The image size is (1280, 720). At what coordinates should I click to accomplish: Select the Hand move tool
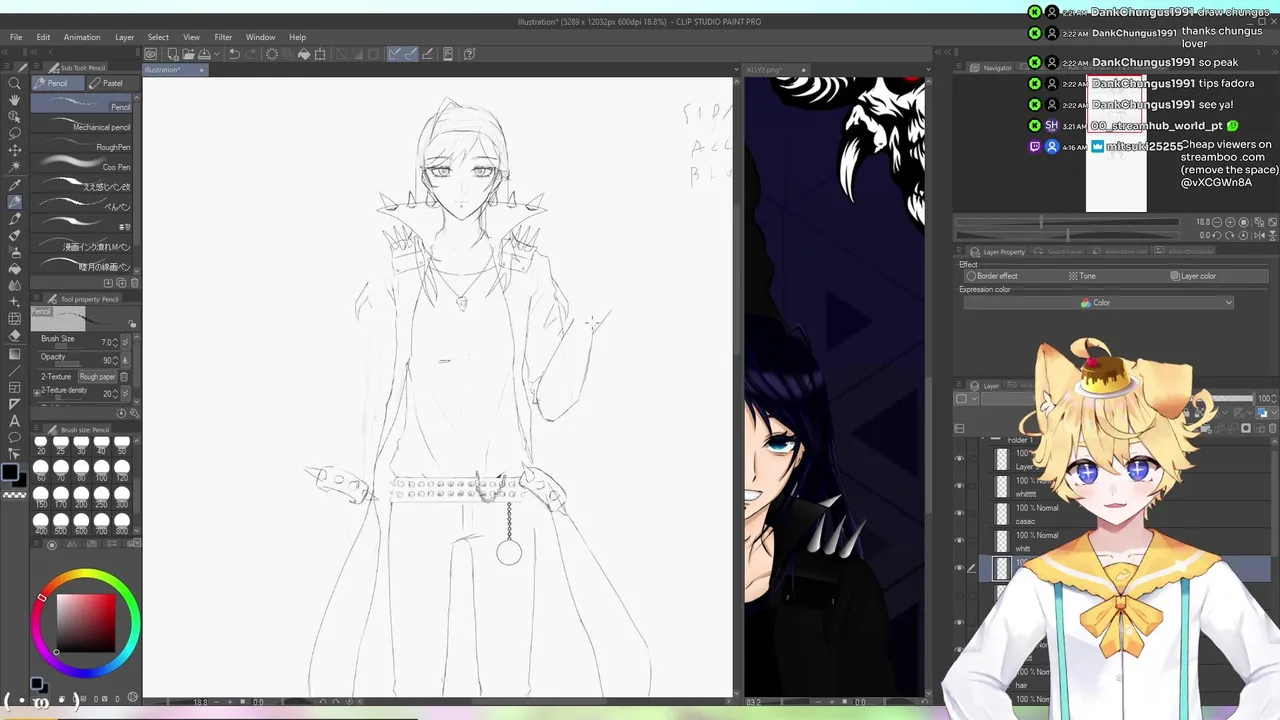tap(14, 100)
